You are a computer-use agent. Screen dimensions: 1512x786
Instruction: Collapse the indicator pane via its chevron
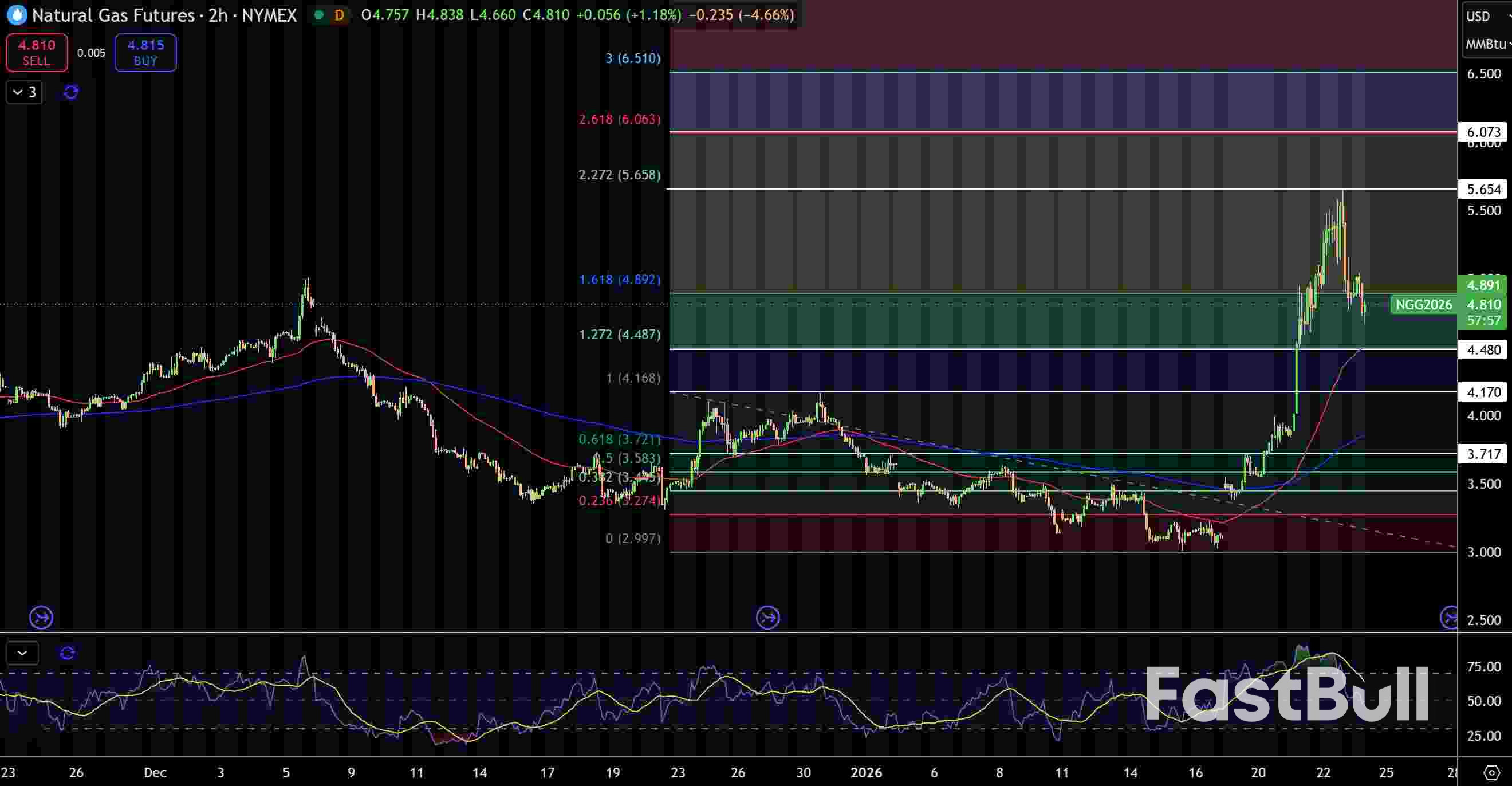pyautogui.click(x=22, y=653)
